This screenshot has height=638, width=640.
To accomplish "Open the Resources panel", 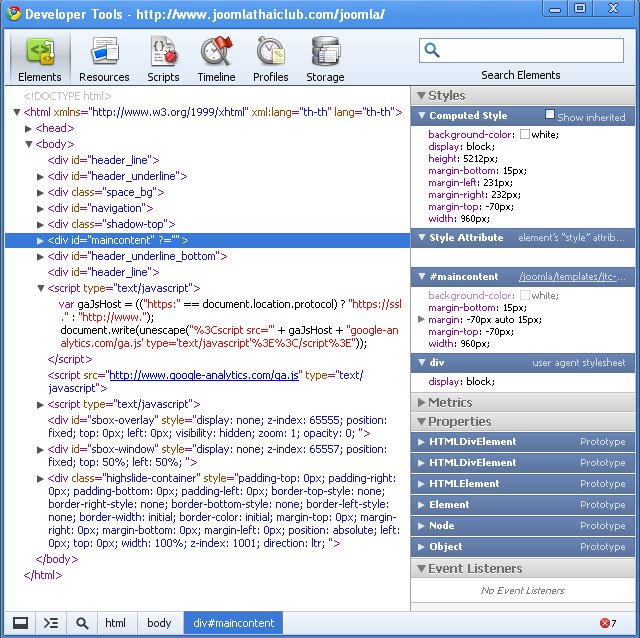I will (104, 59).
